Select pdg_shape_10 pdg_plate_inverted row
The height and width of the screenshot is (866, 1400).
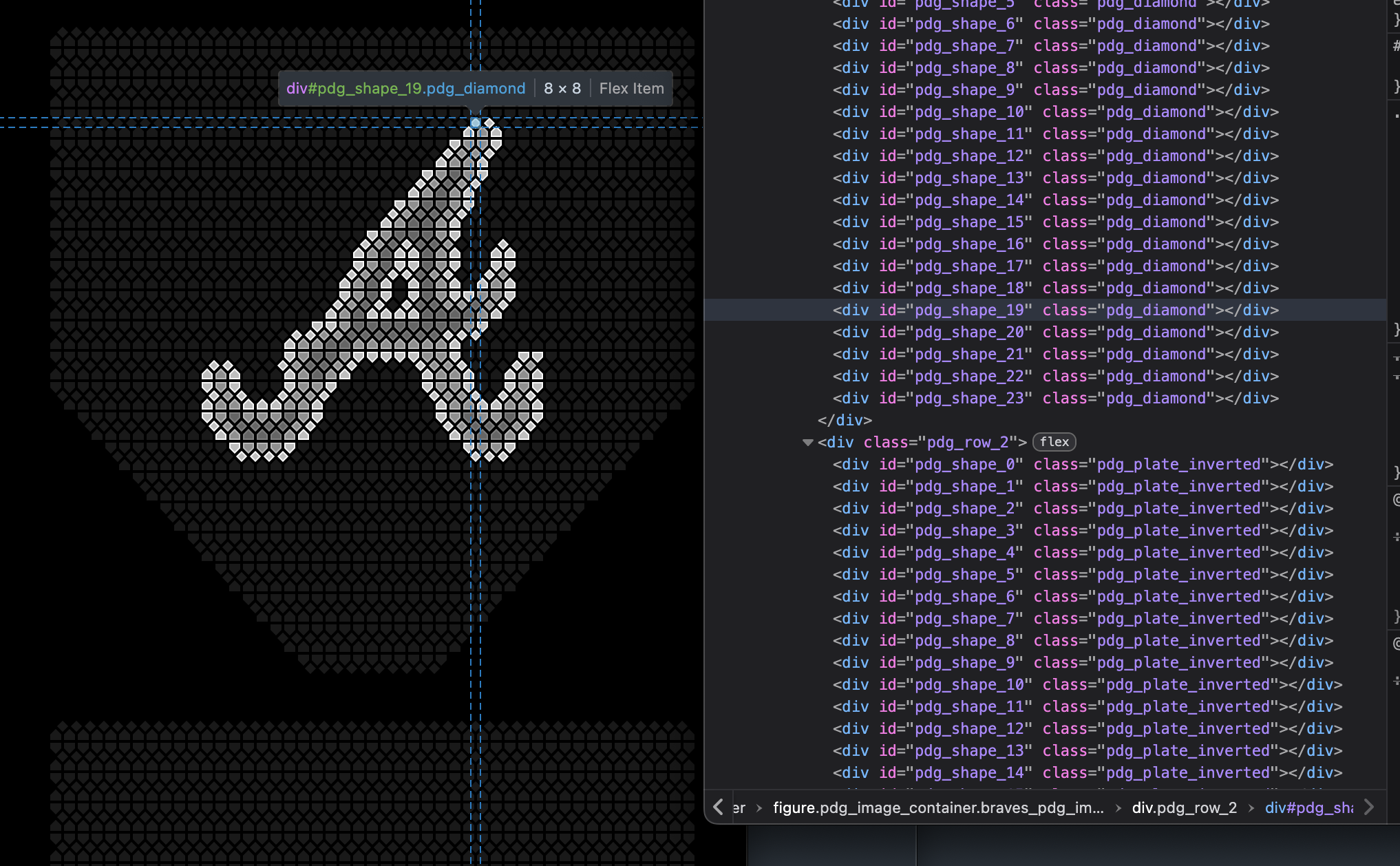[x=1046, y=684]
